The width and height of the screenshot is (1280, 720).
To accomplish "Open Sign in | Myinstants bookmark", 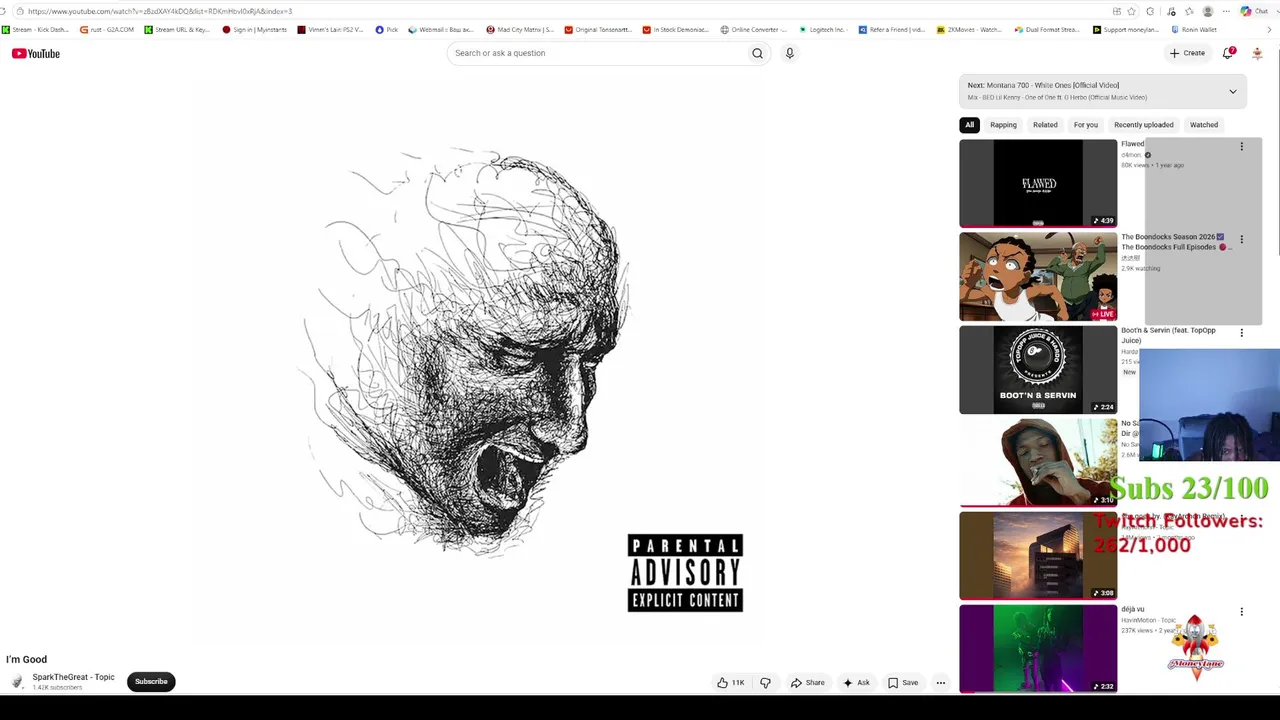I will 254,30.
